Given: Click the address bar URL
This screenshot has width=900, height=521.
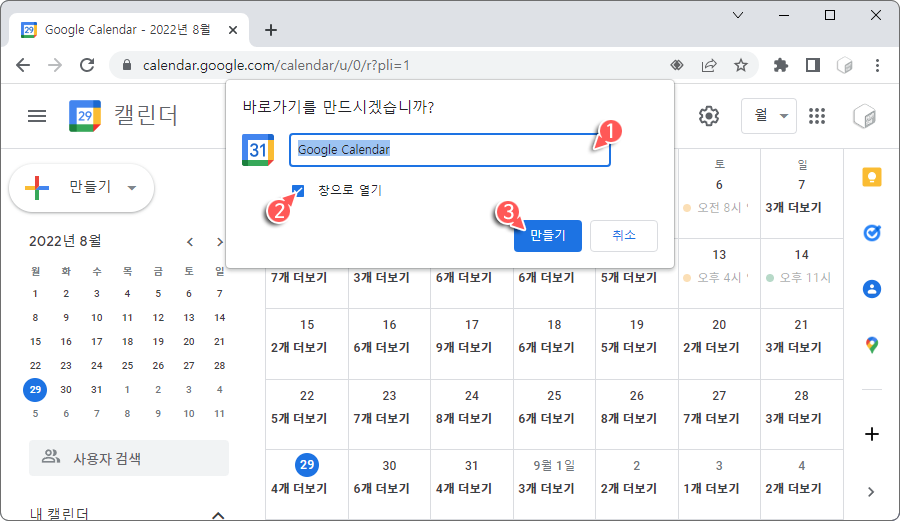Looking at the screenshot, I should click(x=276, y=65).
